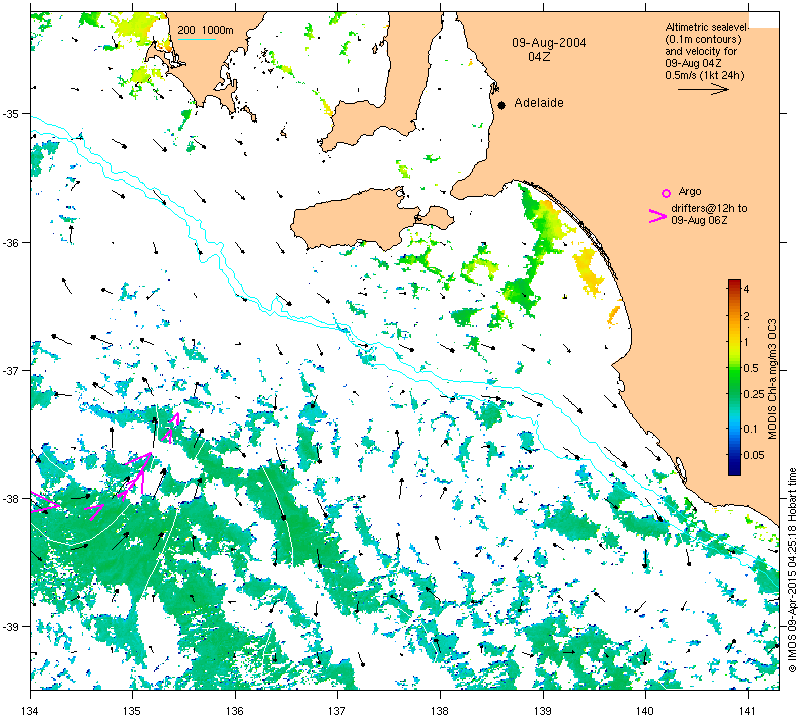Click the latitude axis label '-36'
This screenshot has width=800, height=720.
(10, 242)
